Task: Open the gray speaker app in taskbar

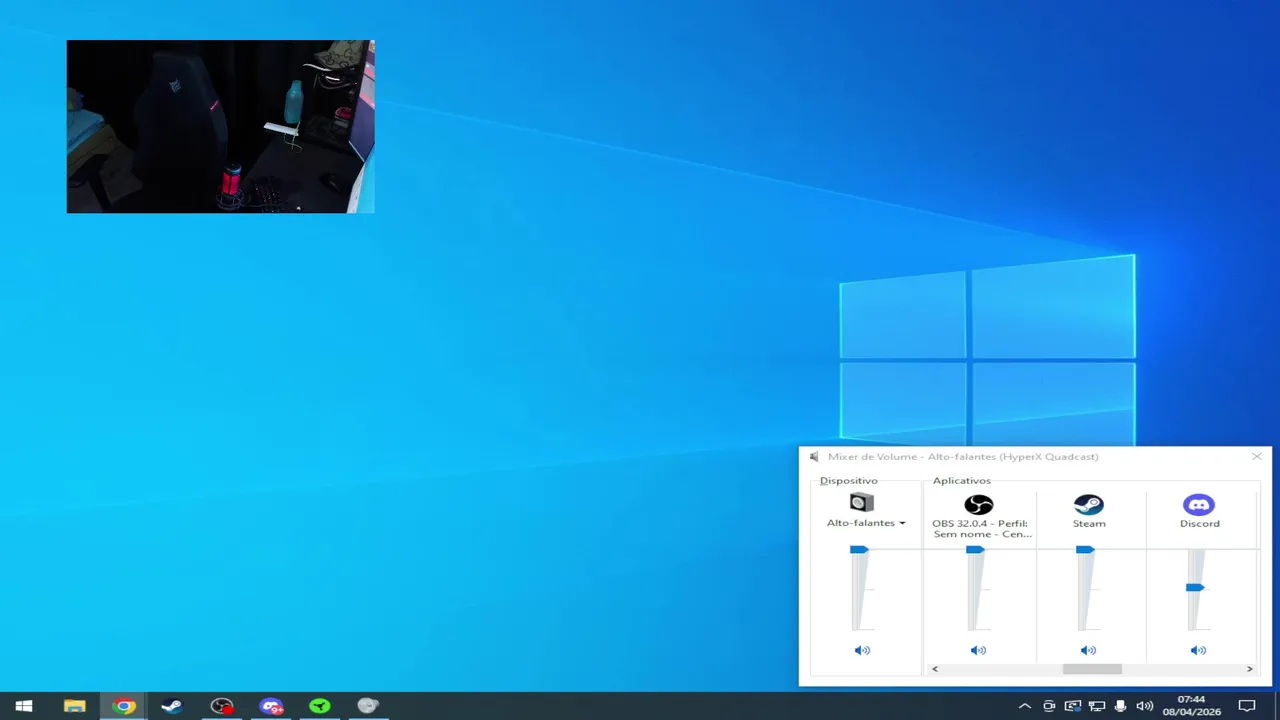Action: point(368,706)
